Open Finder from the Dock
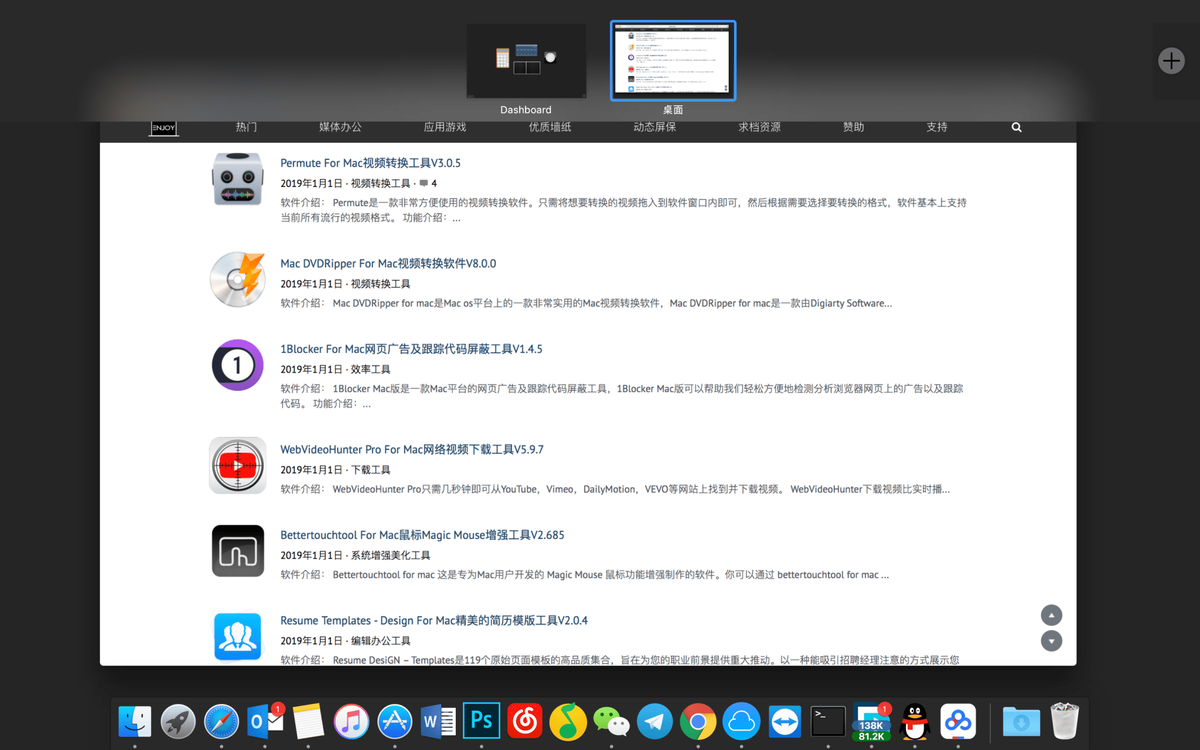 point(135,721)
